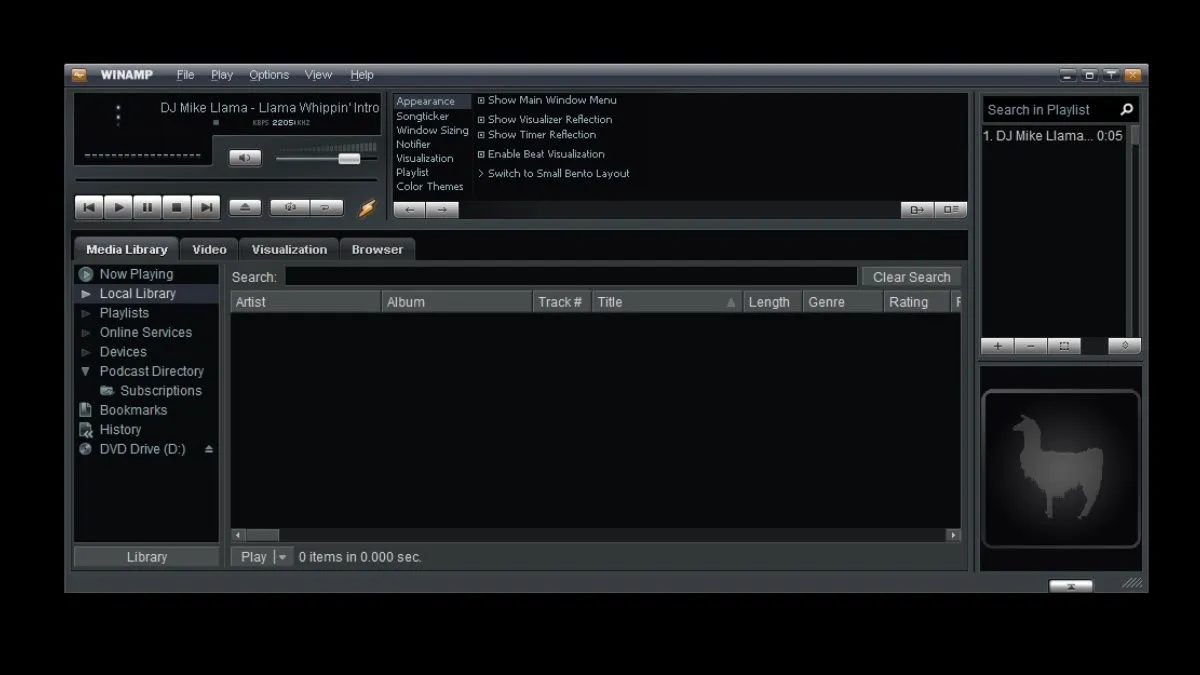Switch to the Visualization tab
The image size is (1200, 675).
pos(289,250)
